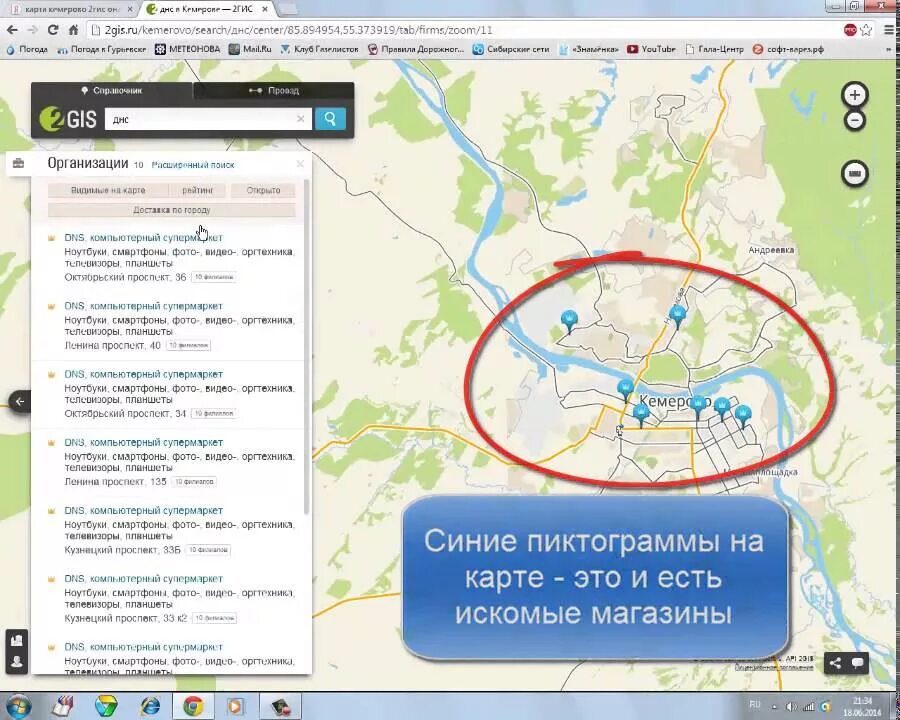The height and width of the screenshot is (720, 900).
Task: Go back in browser history
Action: click(x=13, y=30)
